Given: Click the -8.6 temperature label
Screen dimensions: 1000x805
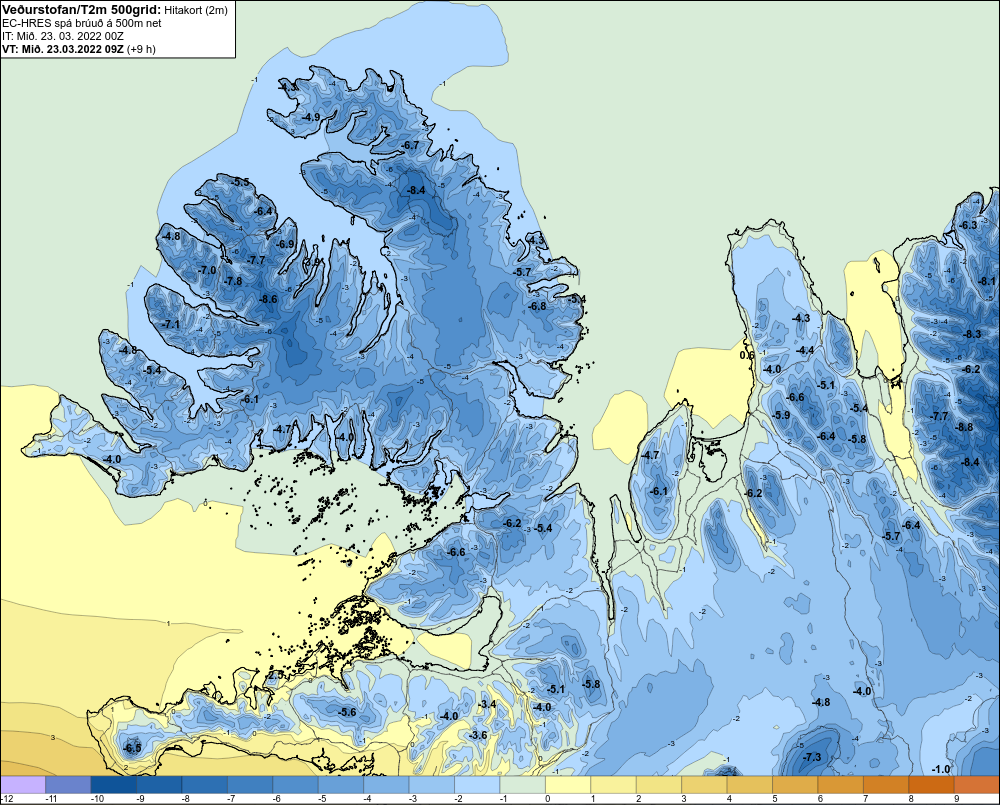Looking at the screenshot, I should tap(268, 299).
